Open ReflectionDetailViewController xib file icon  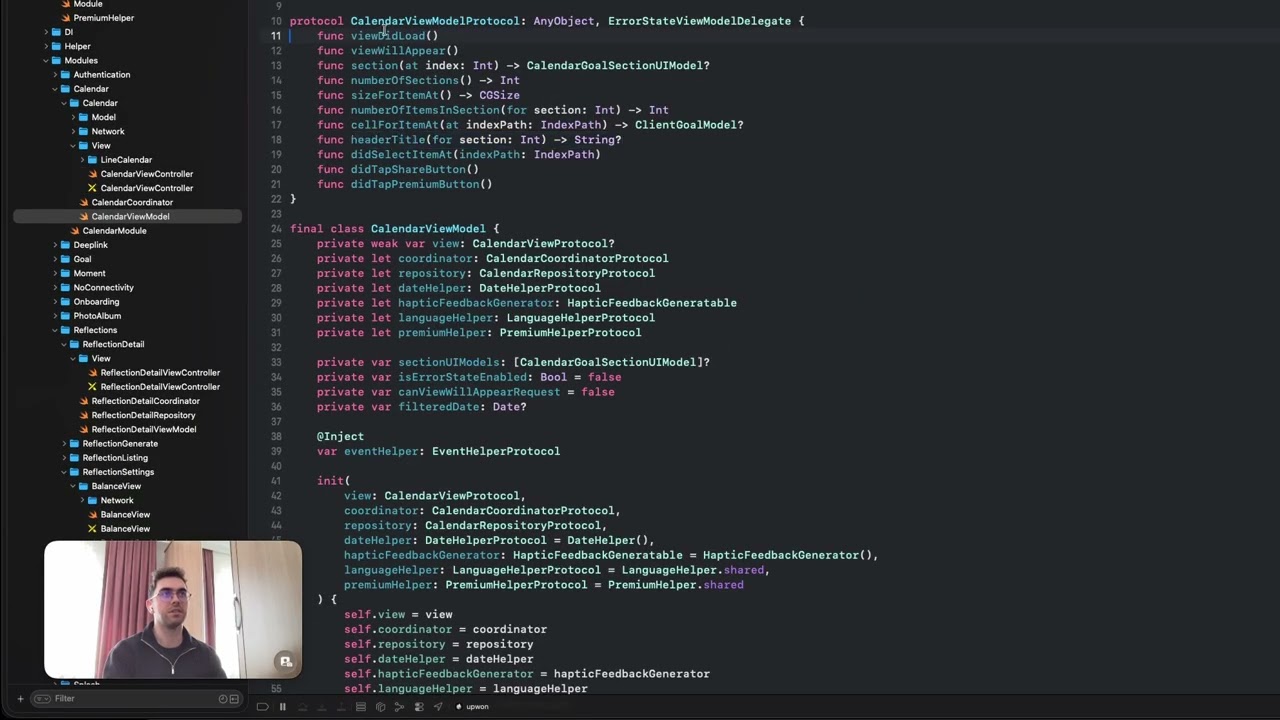pyautogui.click(x=92, y=386)
